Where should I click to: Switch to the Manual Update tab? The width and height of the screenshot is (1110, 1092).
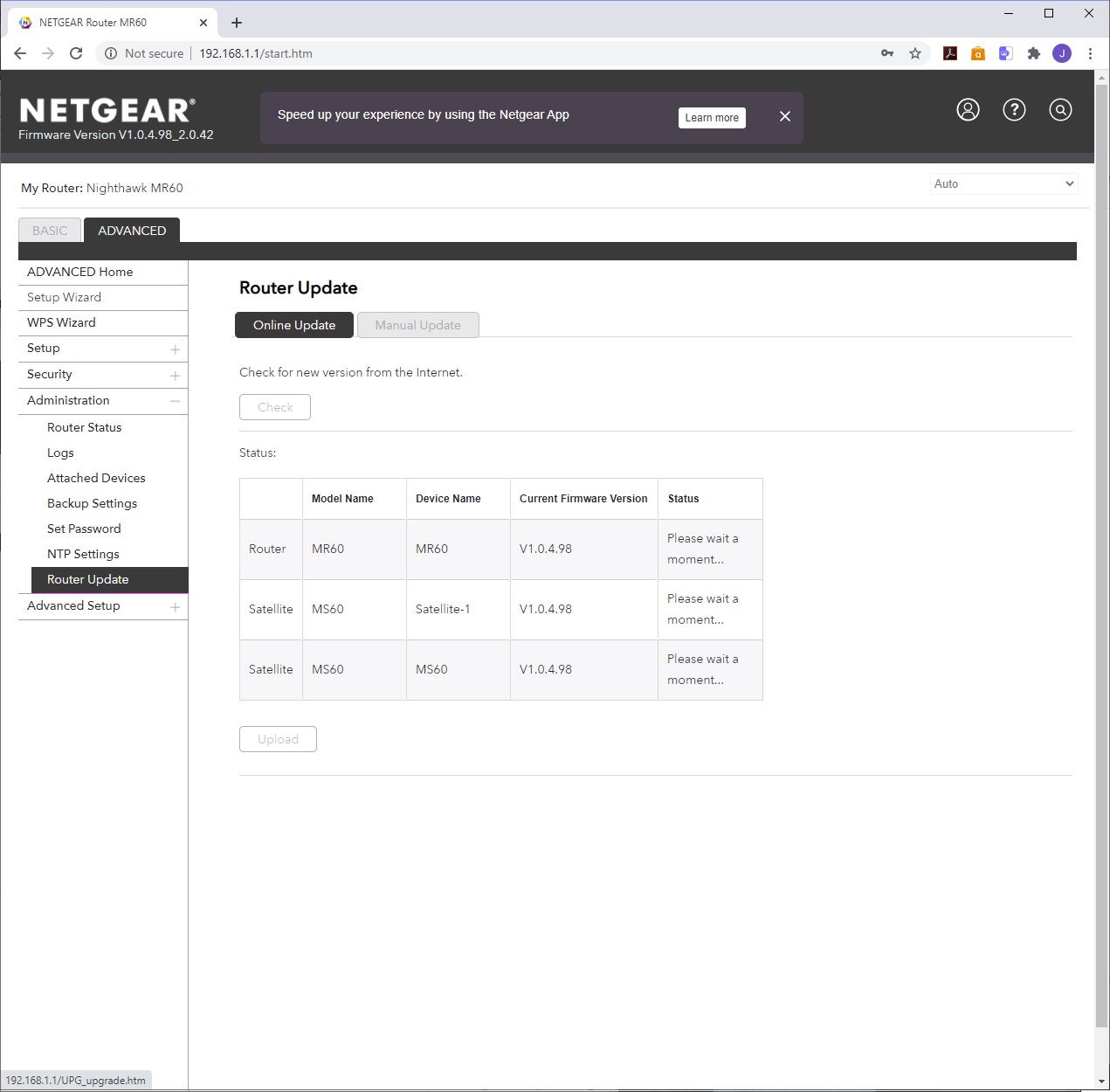(x=418, y=325)
